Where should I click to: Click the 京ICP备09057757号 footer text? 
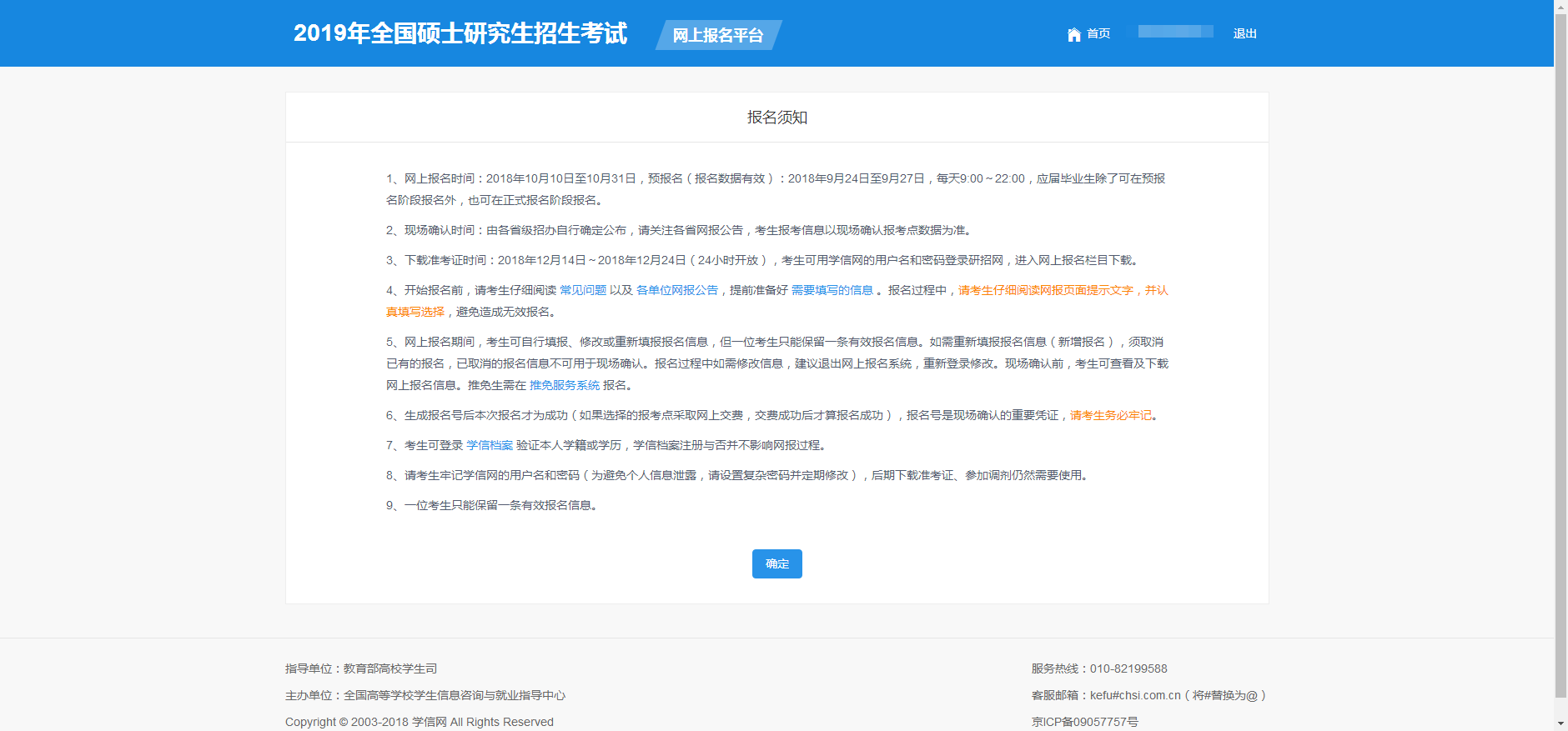click(x=1084, y=722)
